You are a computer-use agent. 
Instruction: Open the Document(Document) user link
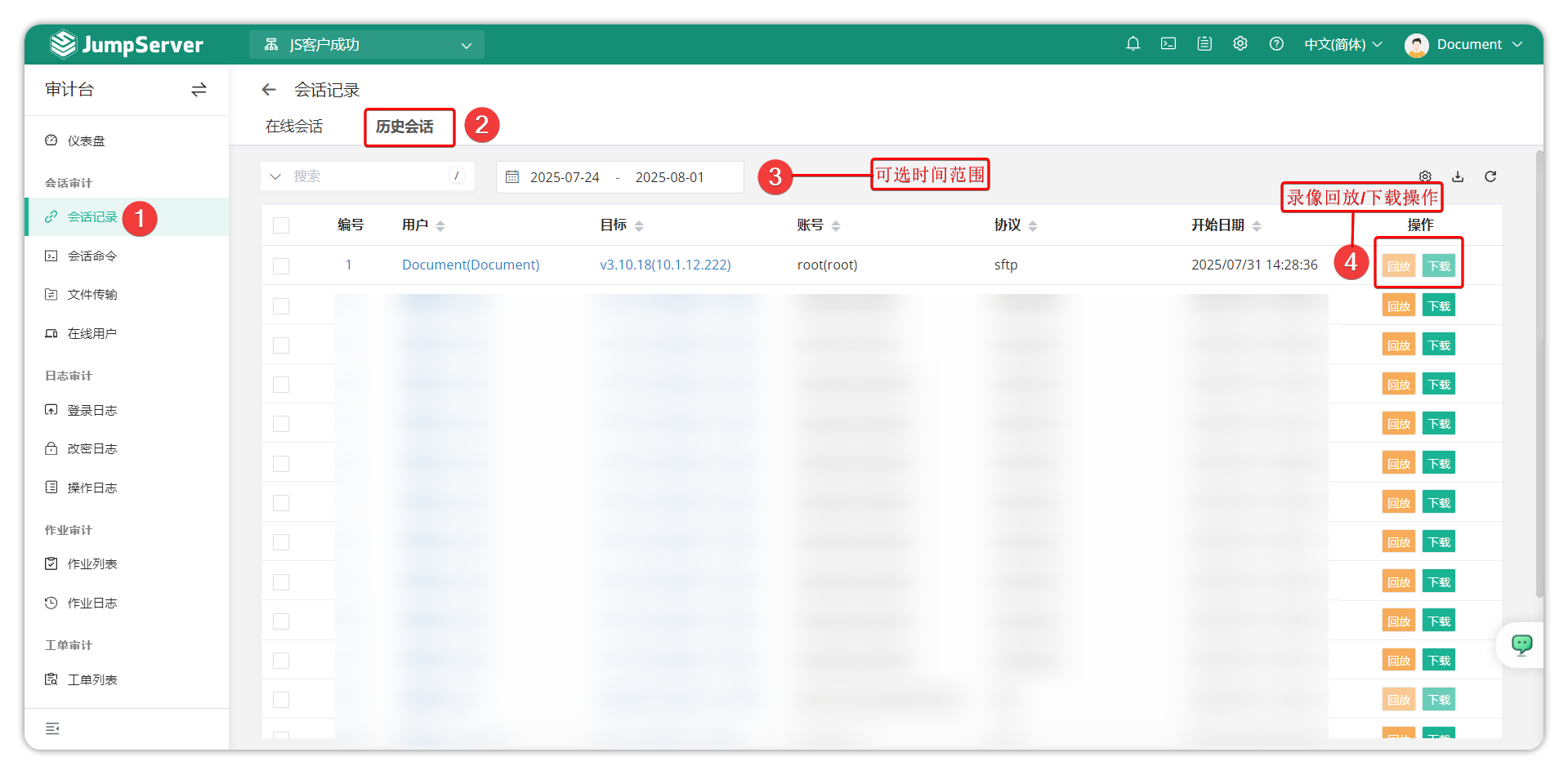(x=471, y=265)
